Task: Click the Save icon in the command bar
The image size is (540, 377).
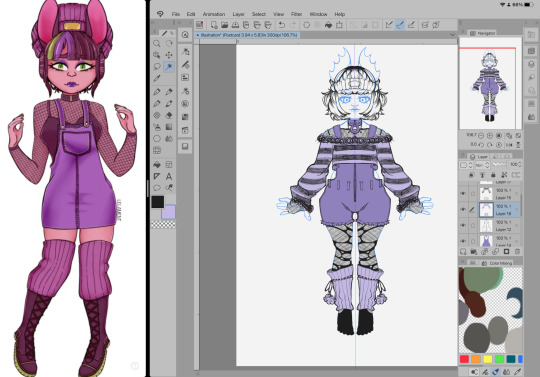Action: click(x=235, y=25)
